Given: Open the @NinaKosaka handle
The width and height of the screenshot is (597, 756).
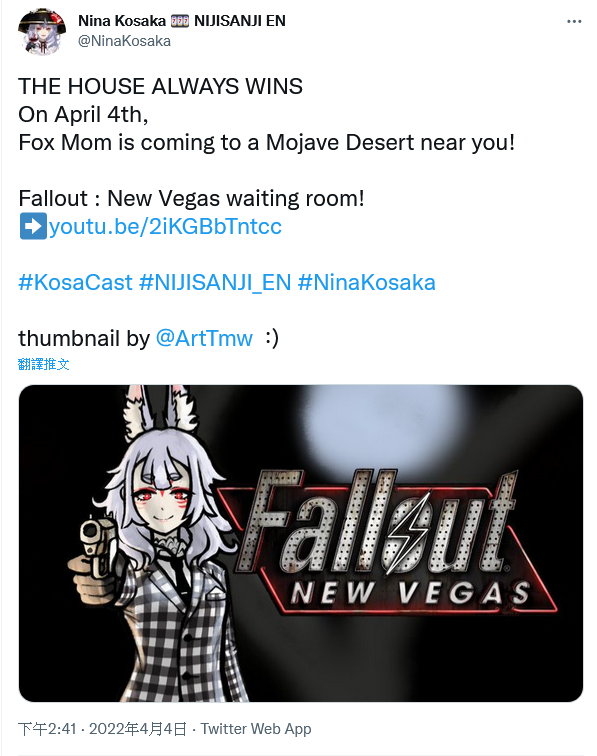Looking at the screenshot, I should coord(124,41).
